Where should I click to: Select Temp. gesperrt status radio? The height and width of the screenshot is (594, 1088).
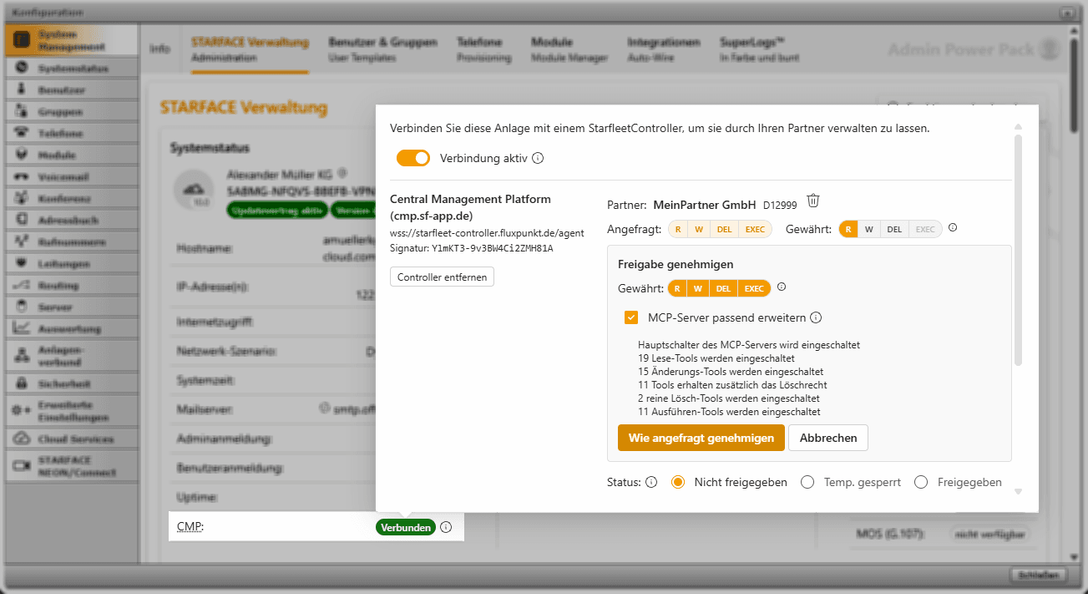click(808, 482)
